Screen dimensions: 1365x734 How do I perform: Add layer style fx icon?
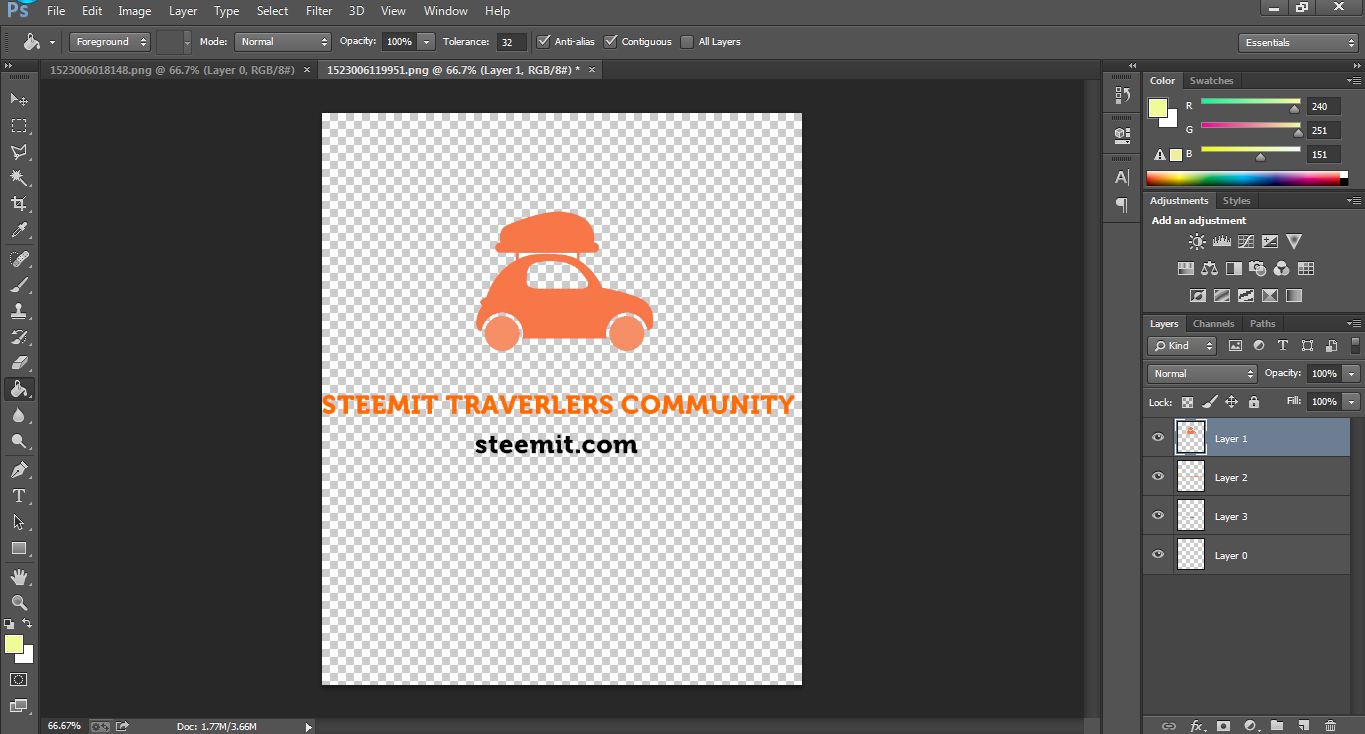[x=1196, y=725]
